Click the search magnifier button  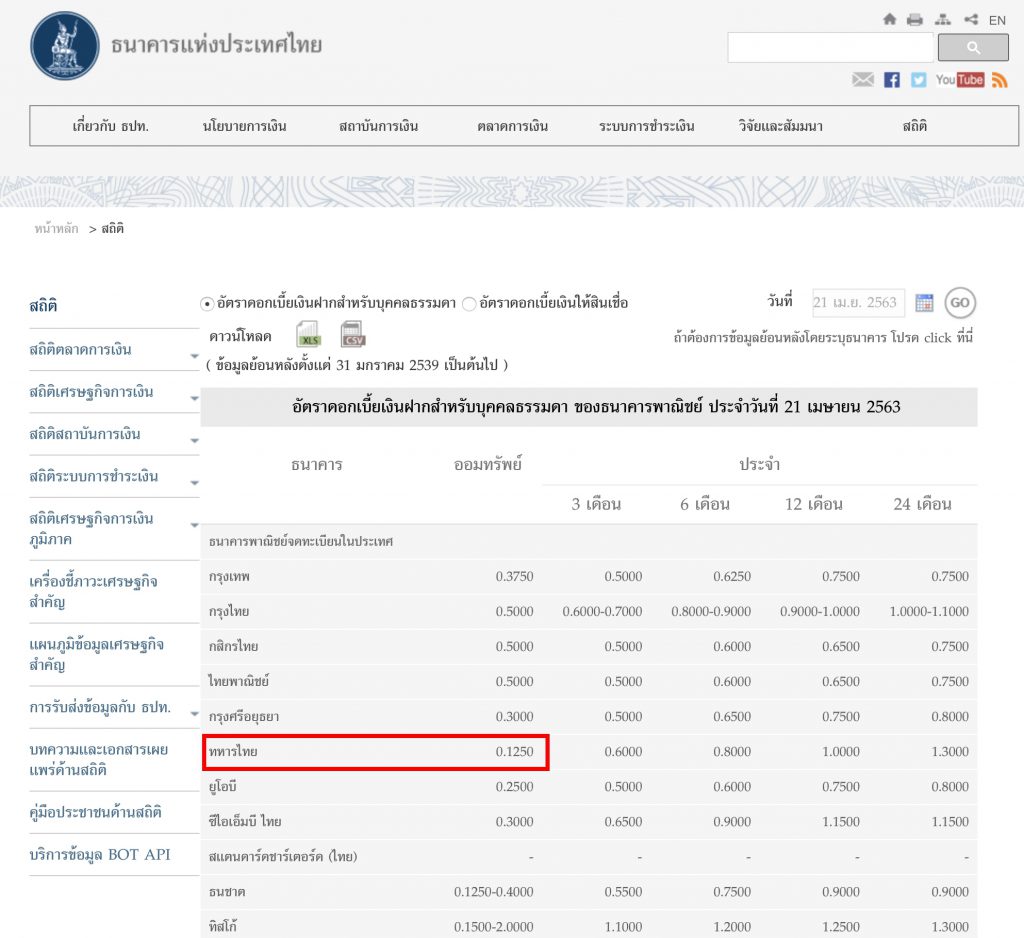pos(973,47)
